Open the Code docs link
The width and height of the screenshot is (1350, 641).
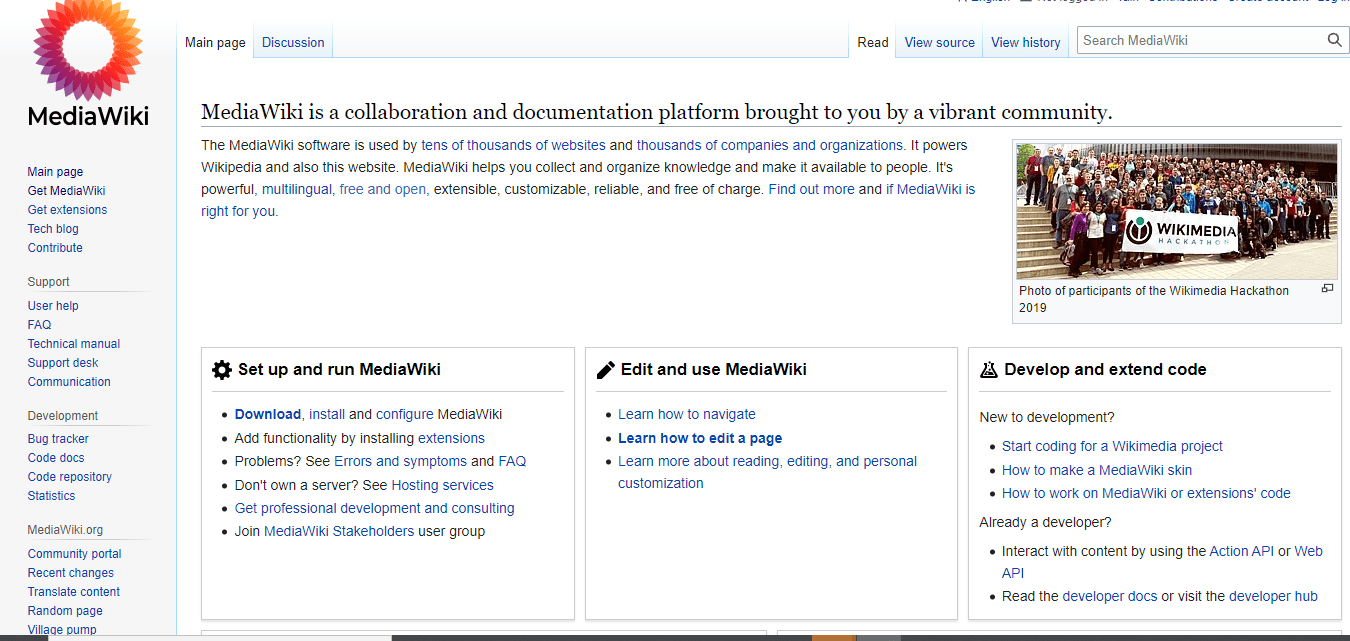(56, 458)
